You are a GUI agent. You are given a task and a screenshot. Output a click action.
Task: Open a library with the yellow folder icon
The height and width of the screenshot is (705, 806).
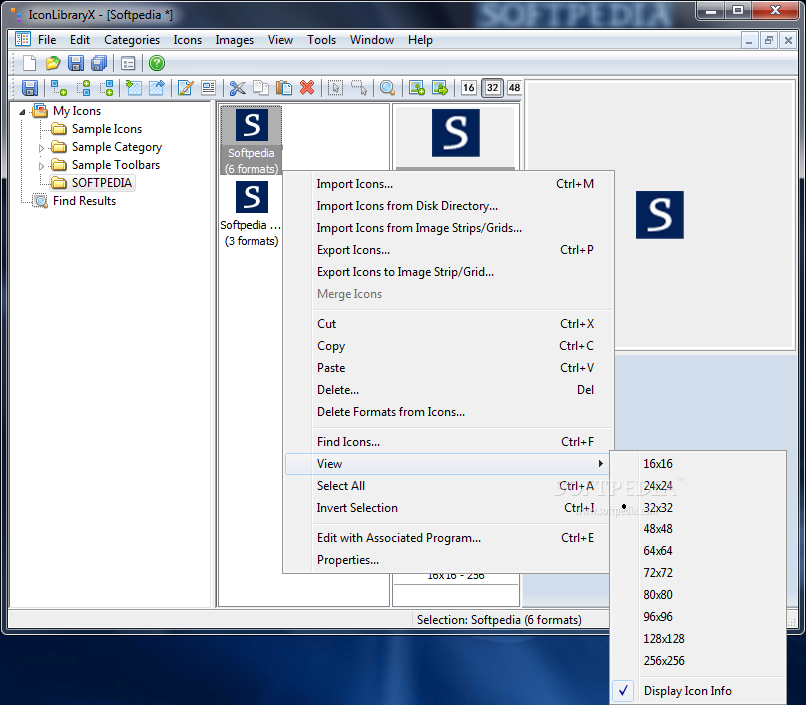(x=52, y=63)
